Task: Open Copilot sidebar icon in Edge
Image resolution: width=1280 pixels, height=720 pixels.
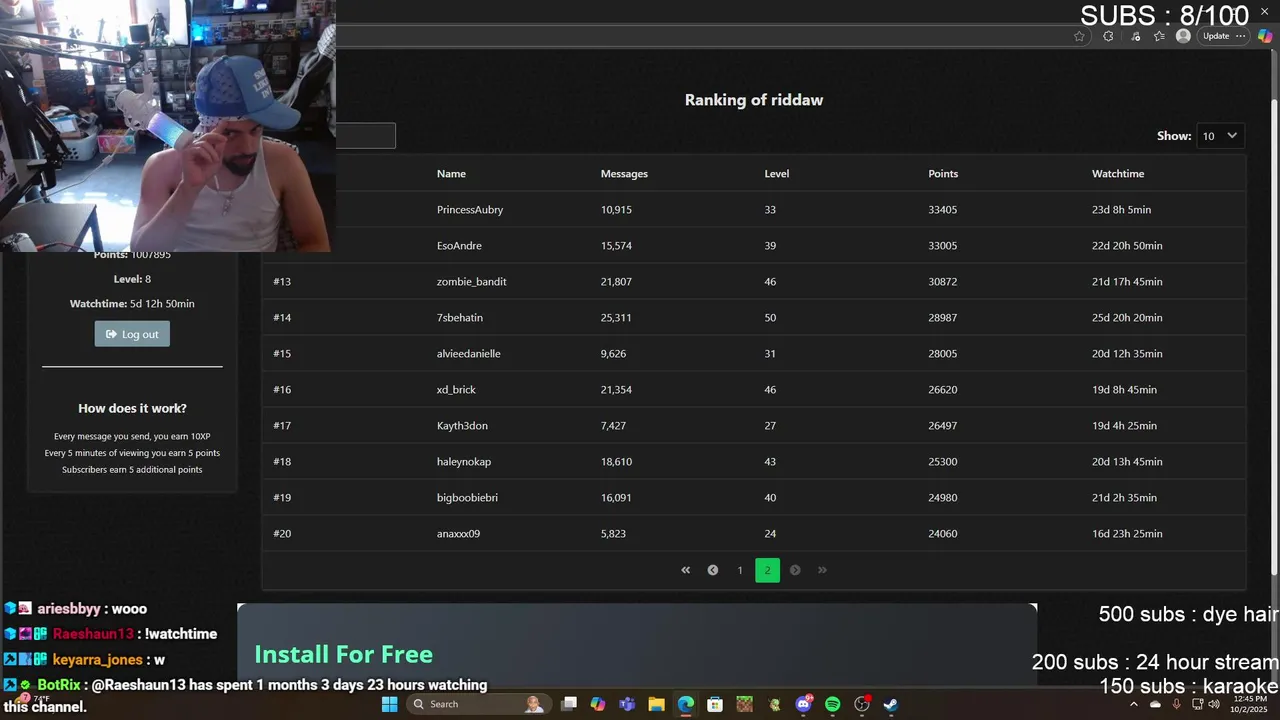Action: (x=1265, y=36)
